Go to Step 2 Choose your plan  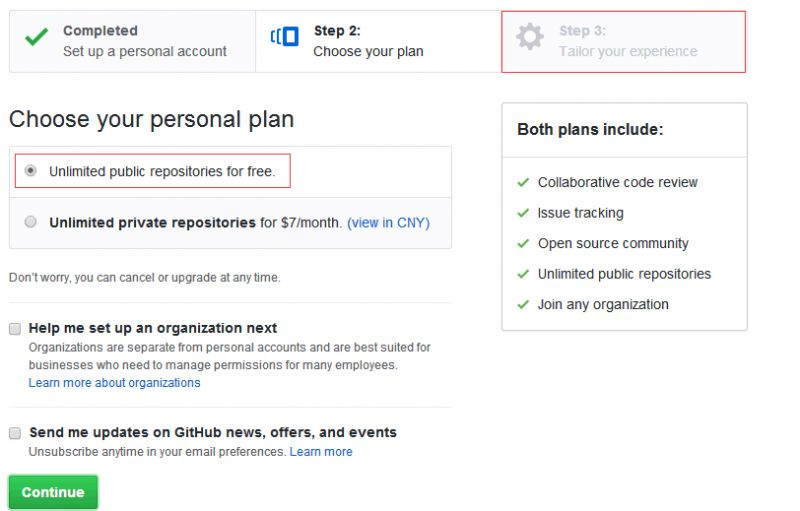click(378, 41)
